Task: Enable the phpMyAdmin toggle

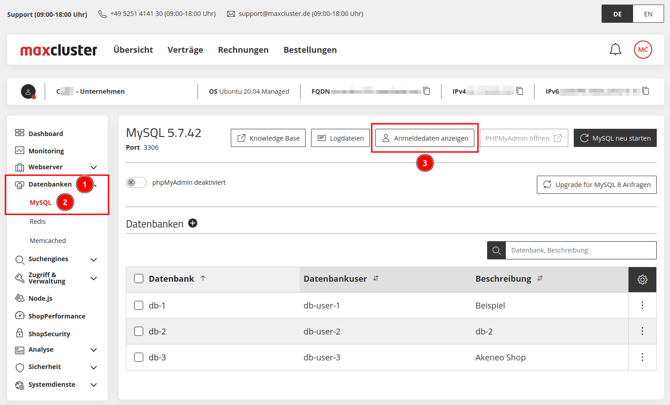Action: [136, 183]
